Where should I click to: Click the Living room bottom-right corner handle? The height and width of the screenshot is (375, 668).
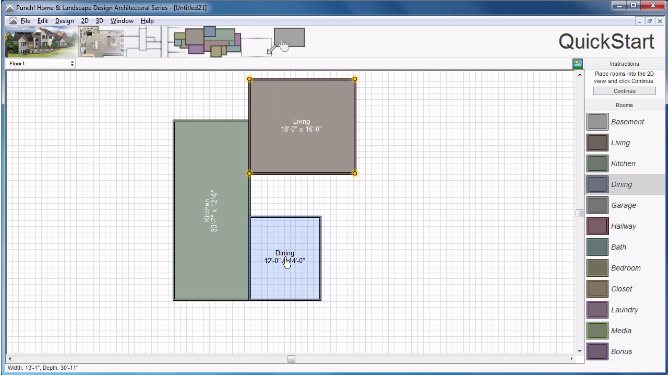[x=354, y=173]
